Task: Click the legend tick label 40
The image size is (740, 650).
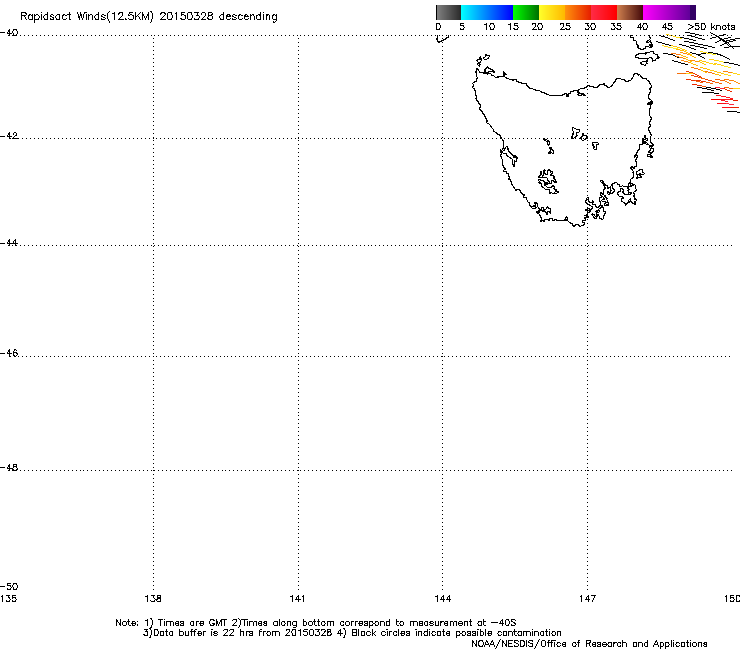Action: click(x=642, y=27)
